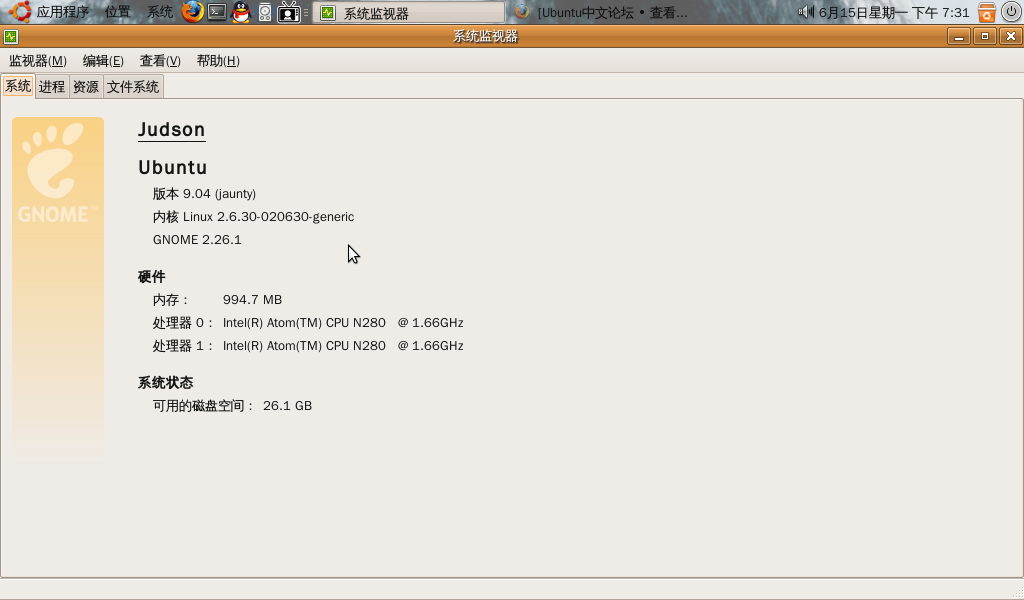Click the Linux 2.6.30-020630-generic kernel line
This screenshot has height=600, width=1024.
point(253,216)
